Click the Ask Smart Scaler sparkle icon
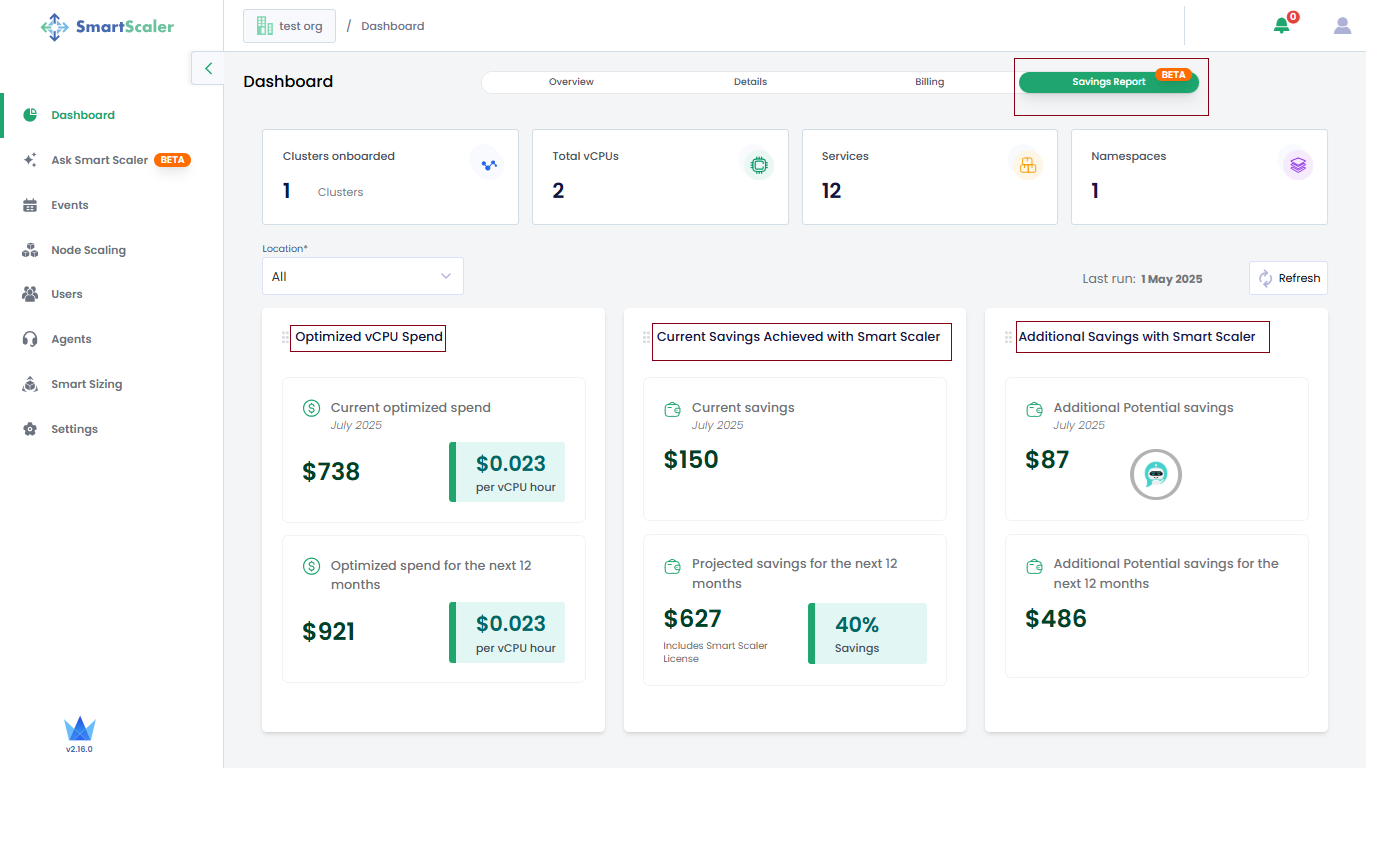This screenshot has height=854, width=1381. (x=30, y=160)
